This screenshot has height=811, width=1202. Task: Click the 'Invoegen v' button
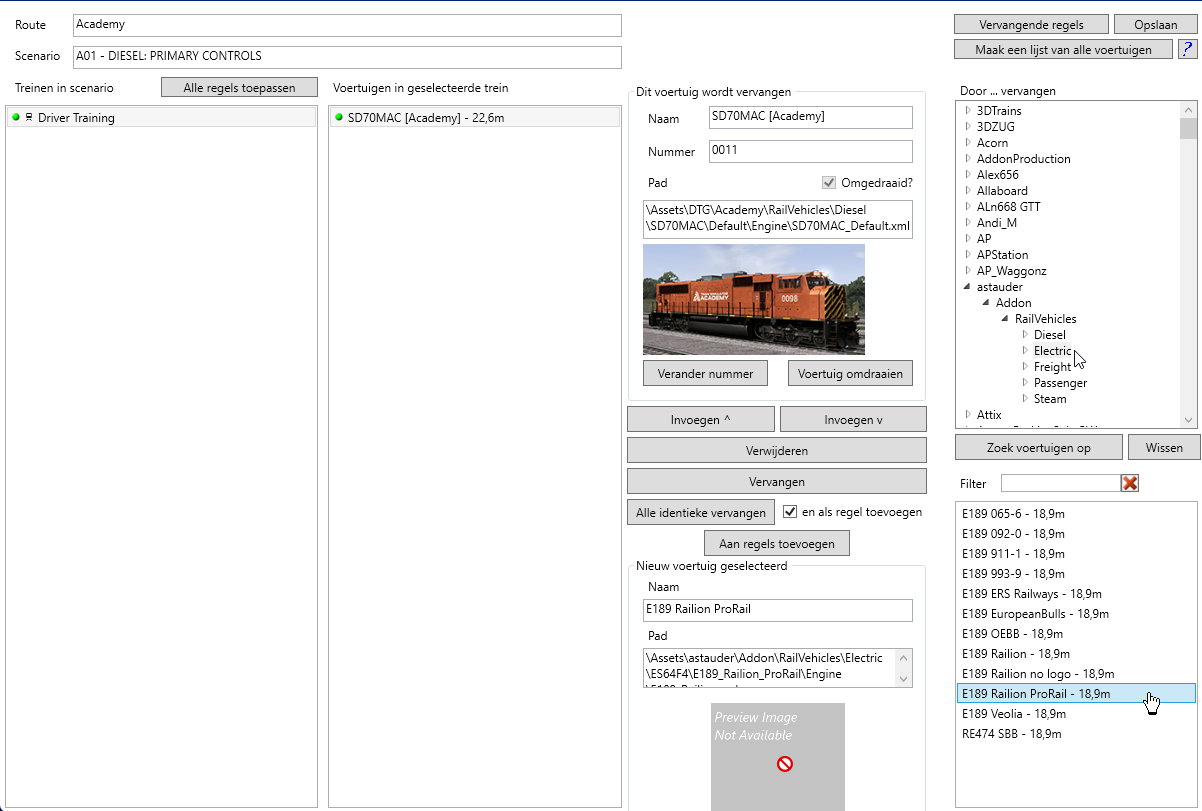(853, 419)
